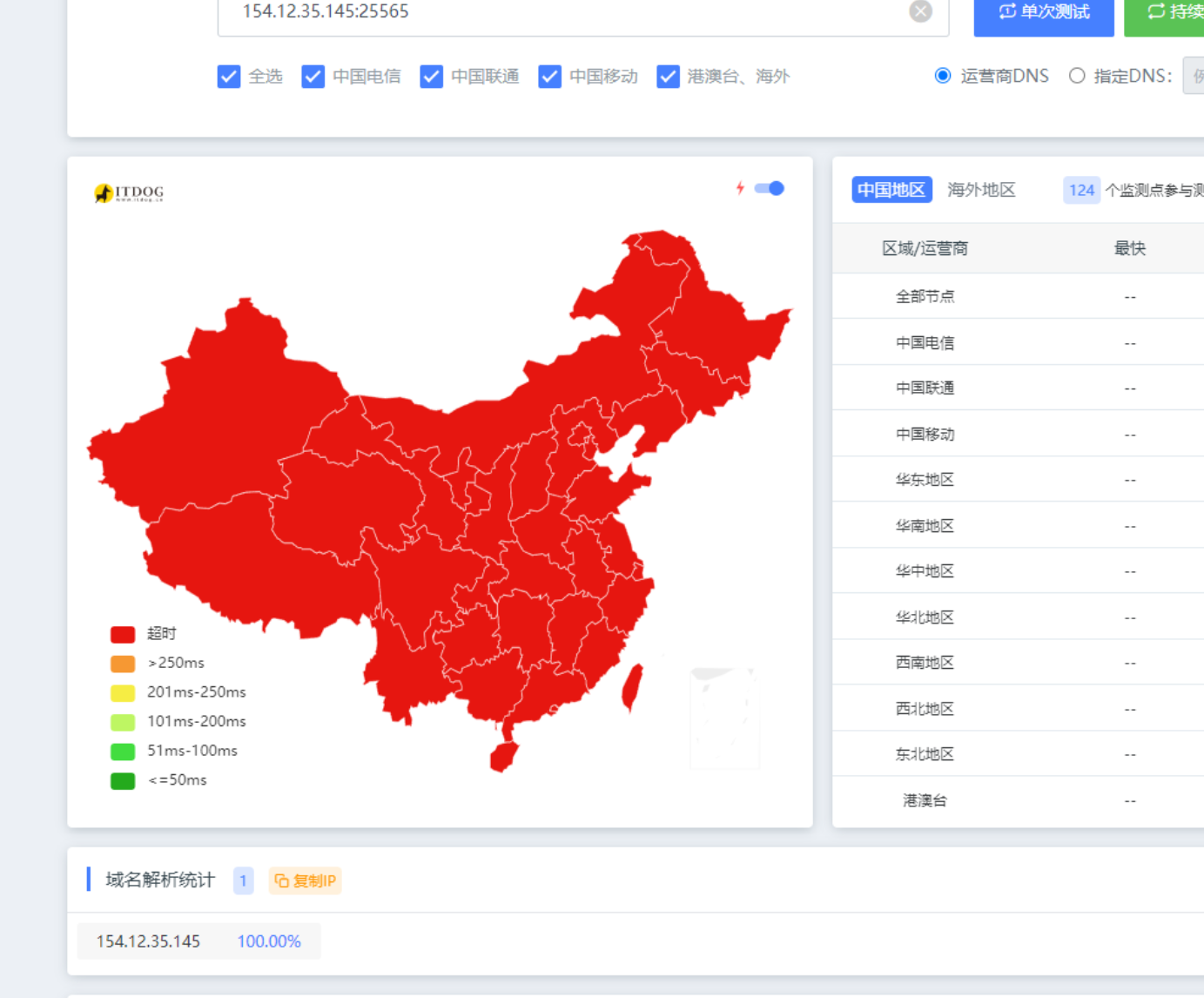Select the 指定DNS radio button

[1077, 76]
